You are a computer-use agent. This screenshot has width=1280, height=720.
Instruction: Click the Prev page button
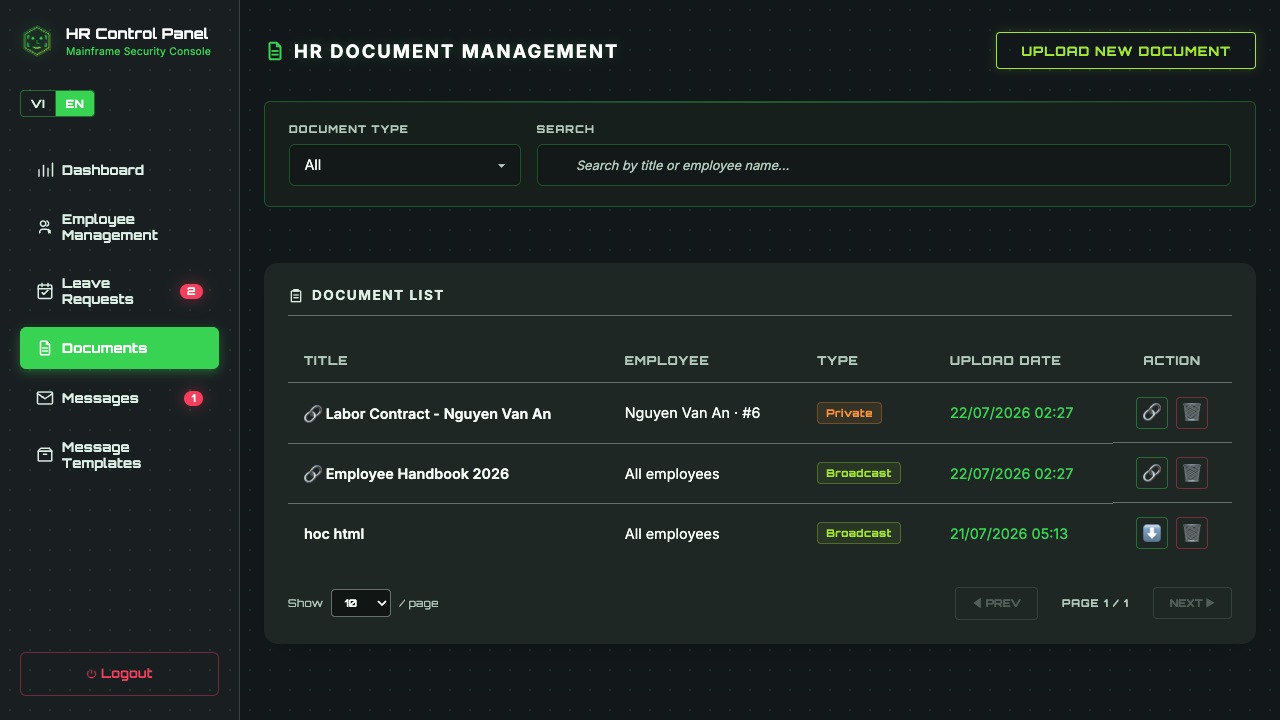click(996, 603)
